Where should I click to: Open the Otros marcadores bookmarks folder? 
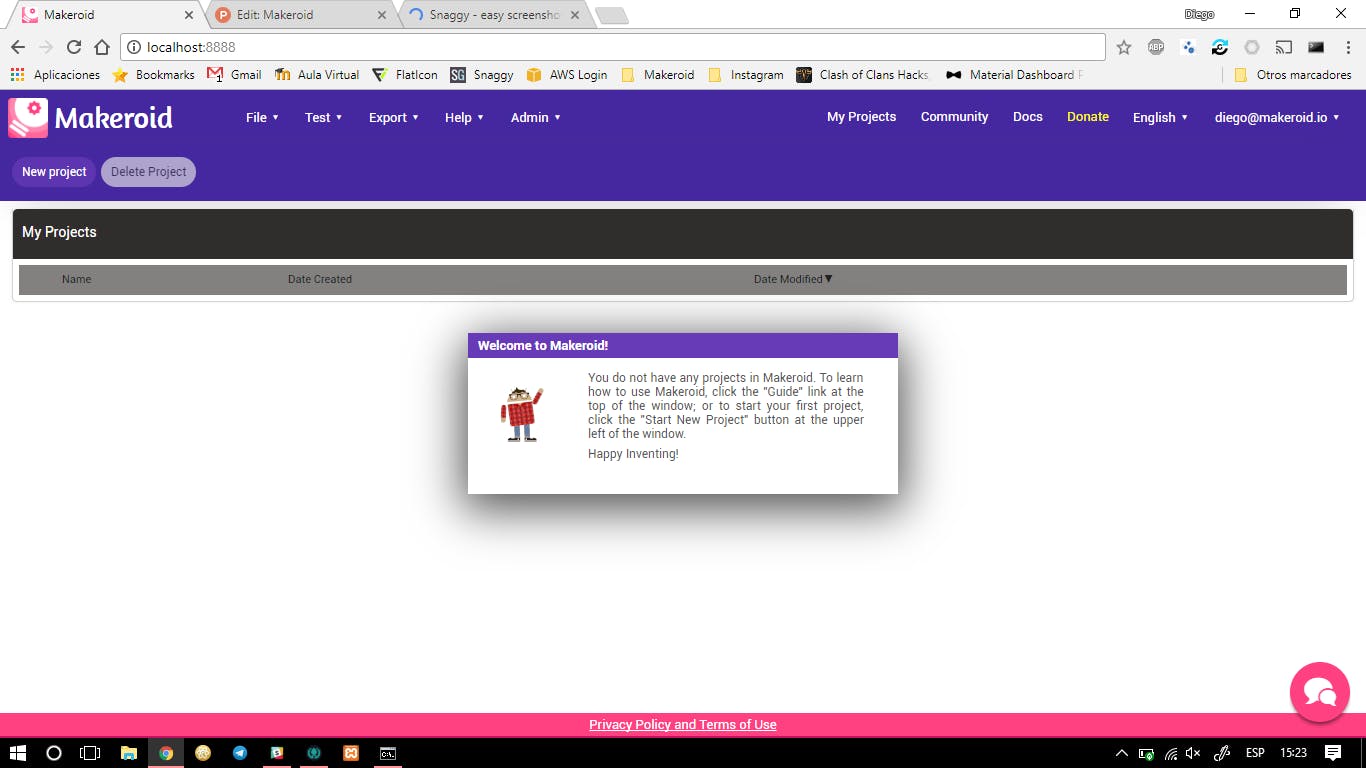[x=1293, y=75]
